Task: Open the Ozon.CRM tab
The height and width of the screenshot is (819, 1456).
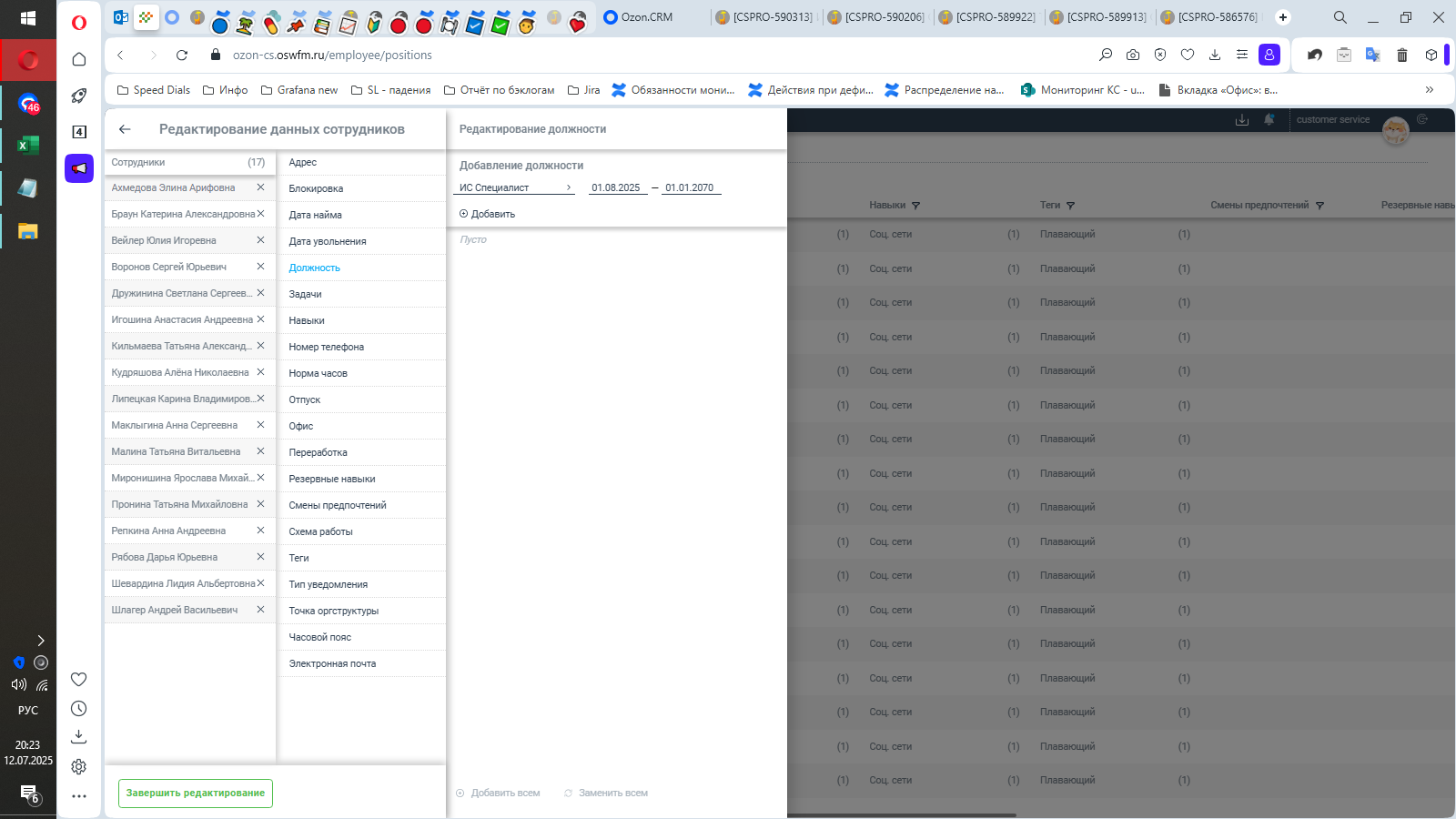Action: click(x=652, y=16)
